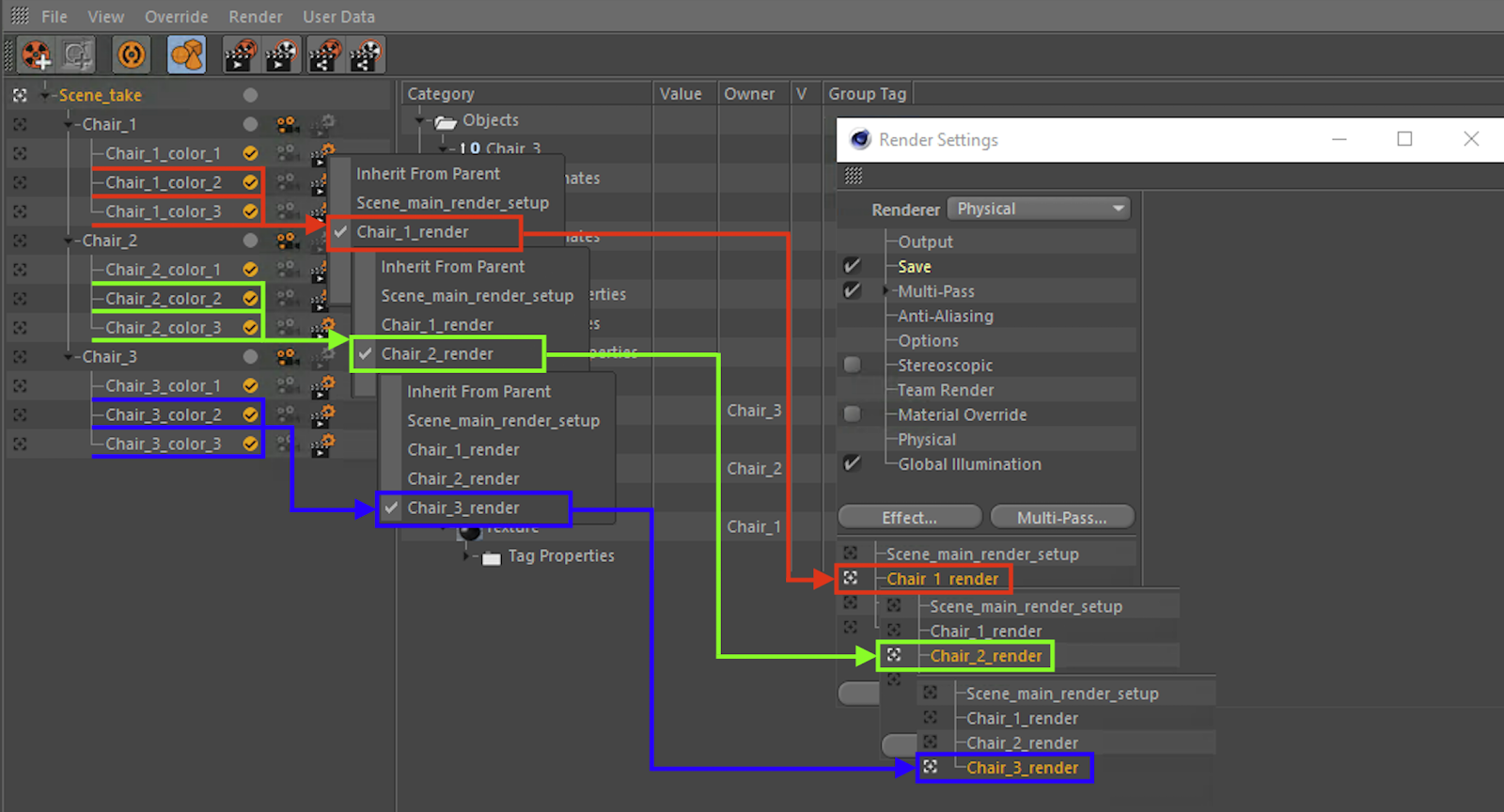This screenshot has width=1504, height=812.
Task: Expand the Multi-Pass triangle in Render Settings
Action: point(885,291)
